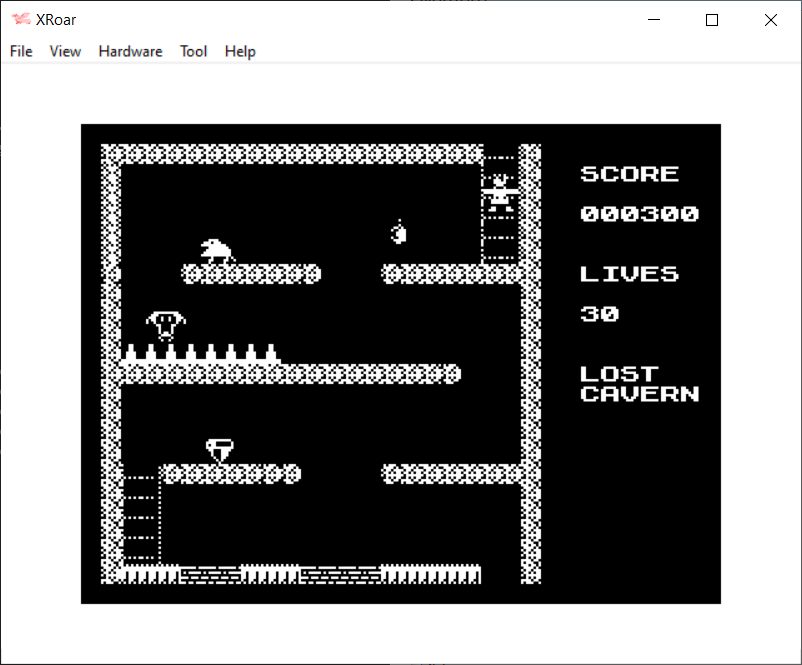Click the player character on the ladder
The image size is (802, 665).
(500, 193)
